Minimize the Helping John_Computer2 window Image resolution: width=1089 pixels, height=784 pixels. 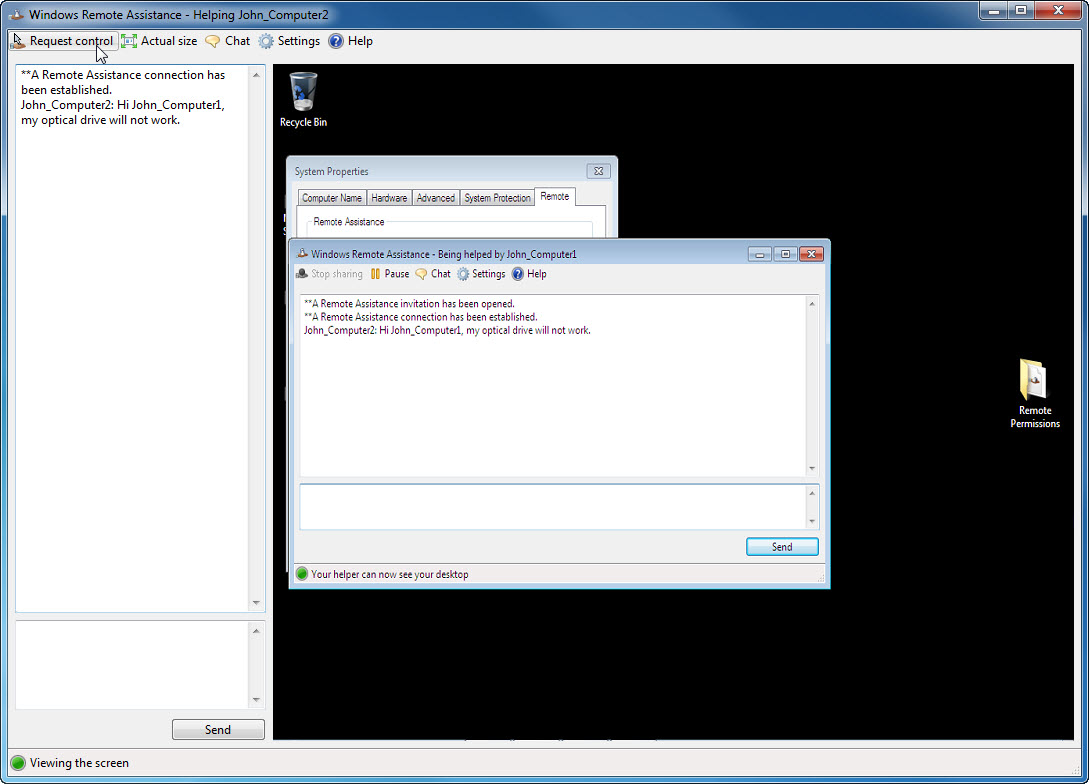click(994, 10)
